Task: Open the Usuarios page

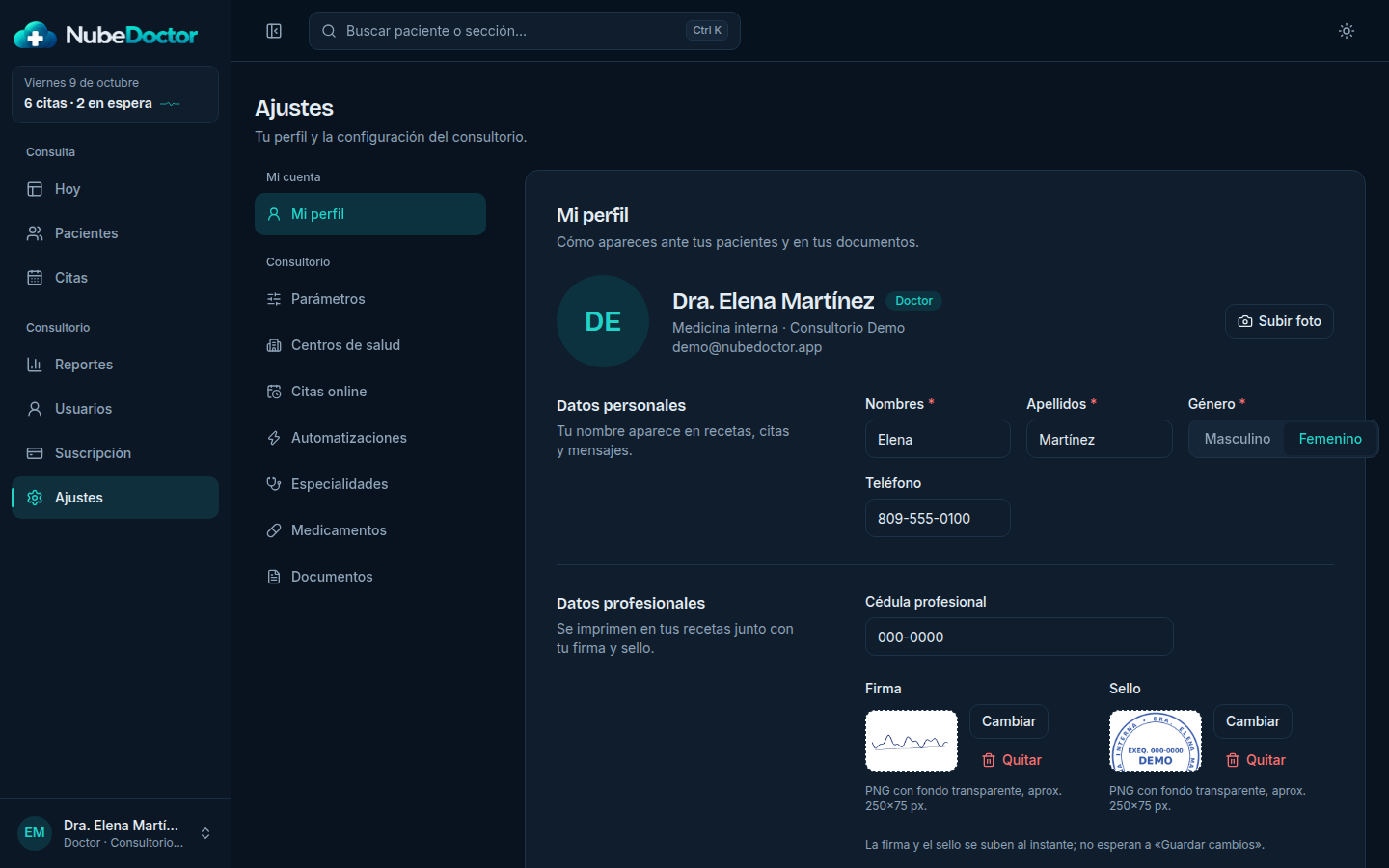Action: (115, 409)
